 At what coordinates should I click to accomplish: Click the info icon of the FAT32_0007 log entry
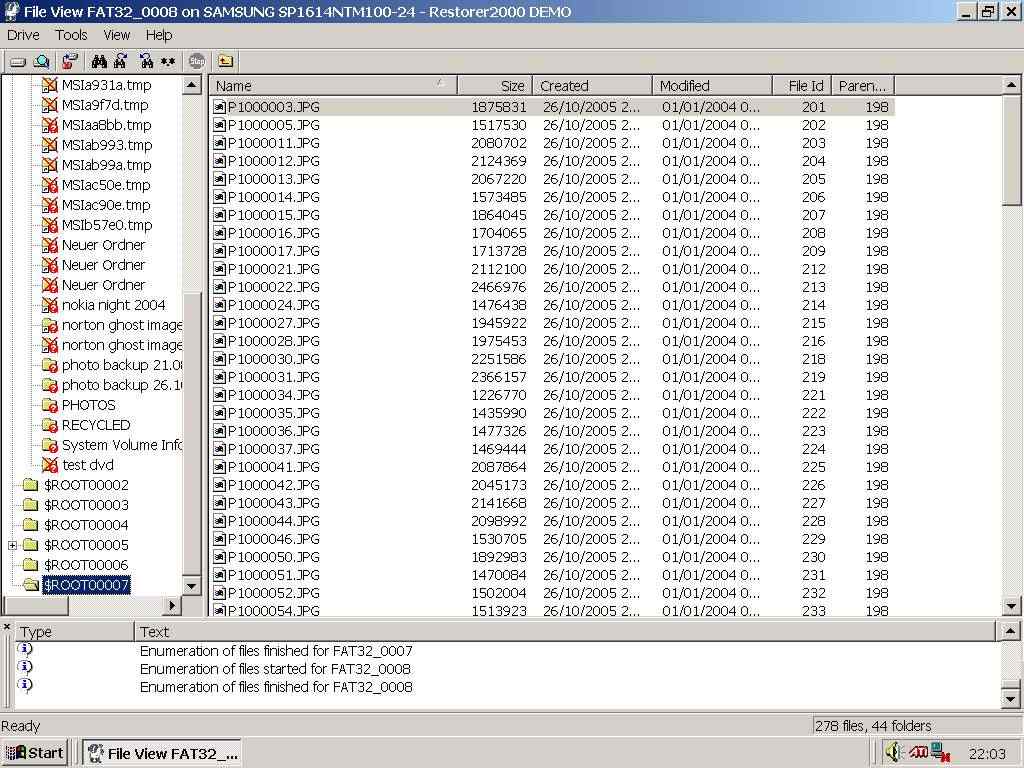click(x=25, y=649)
